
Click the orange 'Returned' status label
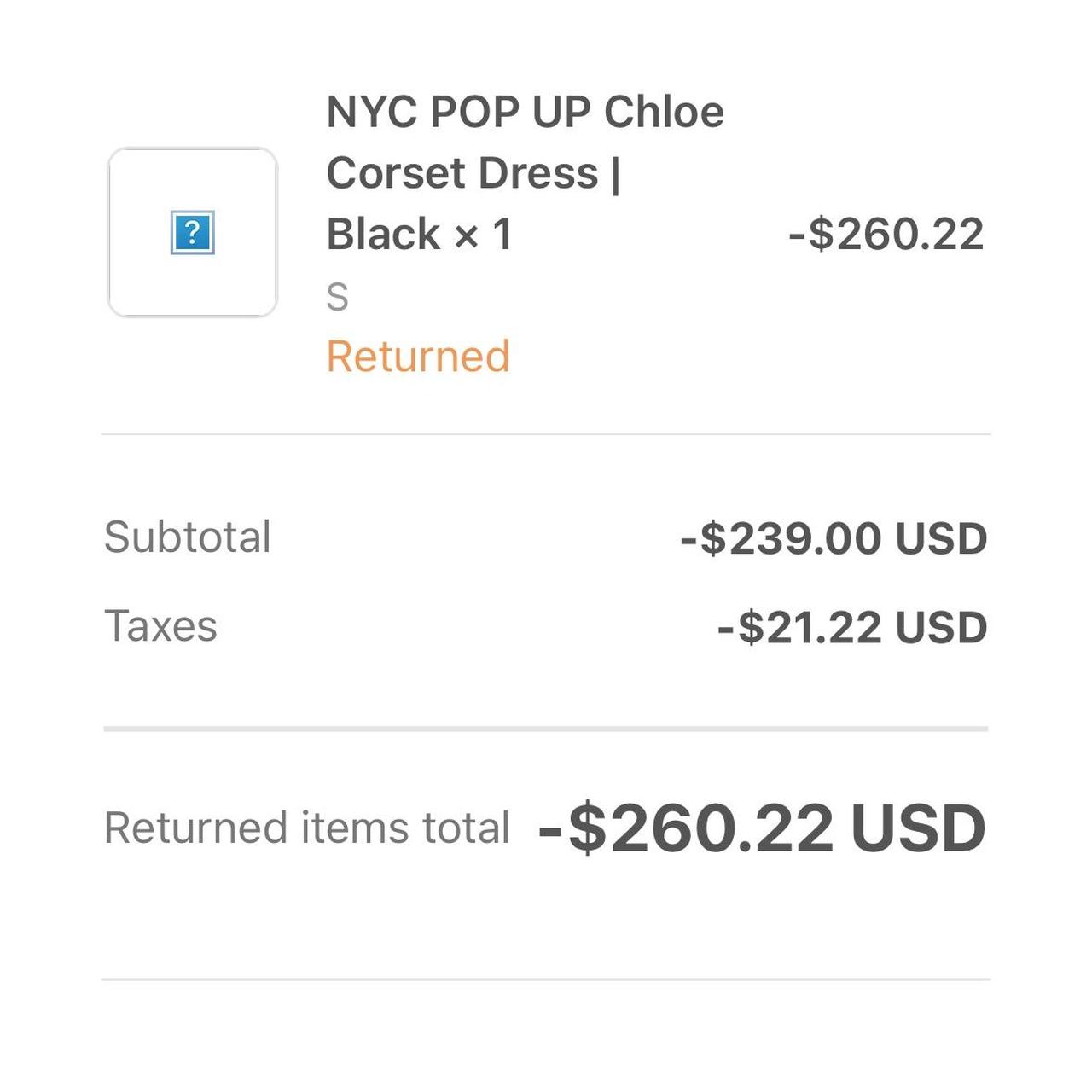(x=418, y=356)
